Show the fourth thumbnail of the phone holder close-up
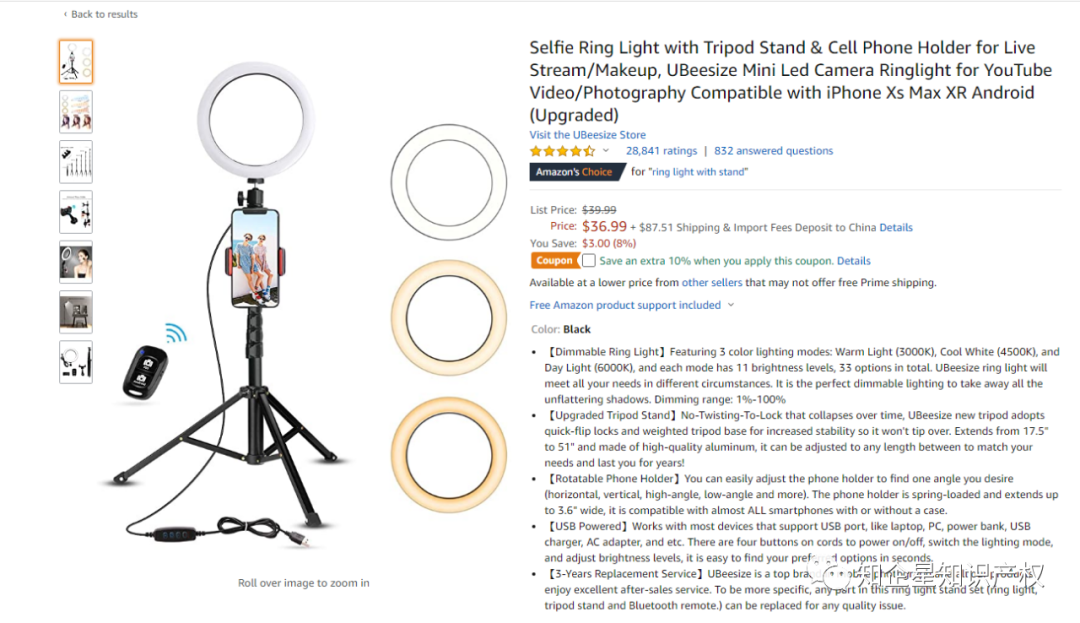This screenshot has width=1080, height=623. point(76,212)
